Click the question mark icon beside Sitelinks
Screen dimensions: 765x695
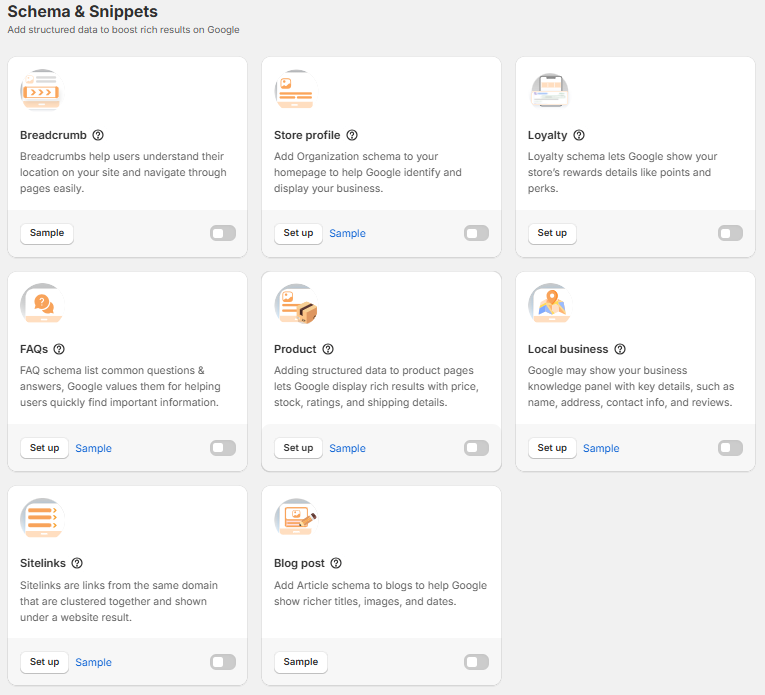(77, 563)
